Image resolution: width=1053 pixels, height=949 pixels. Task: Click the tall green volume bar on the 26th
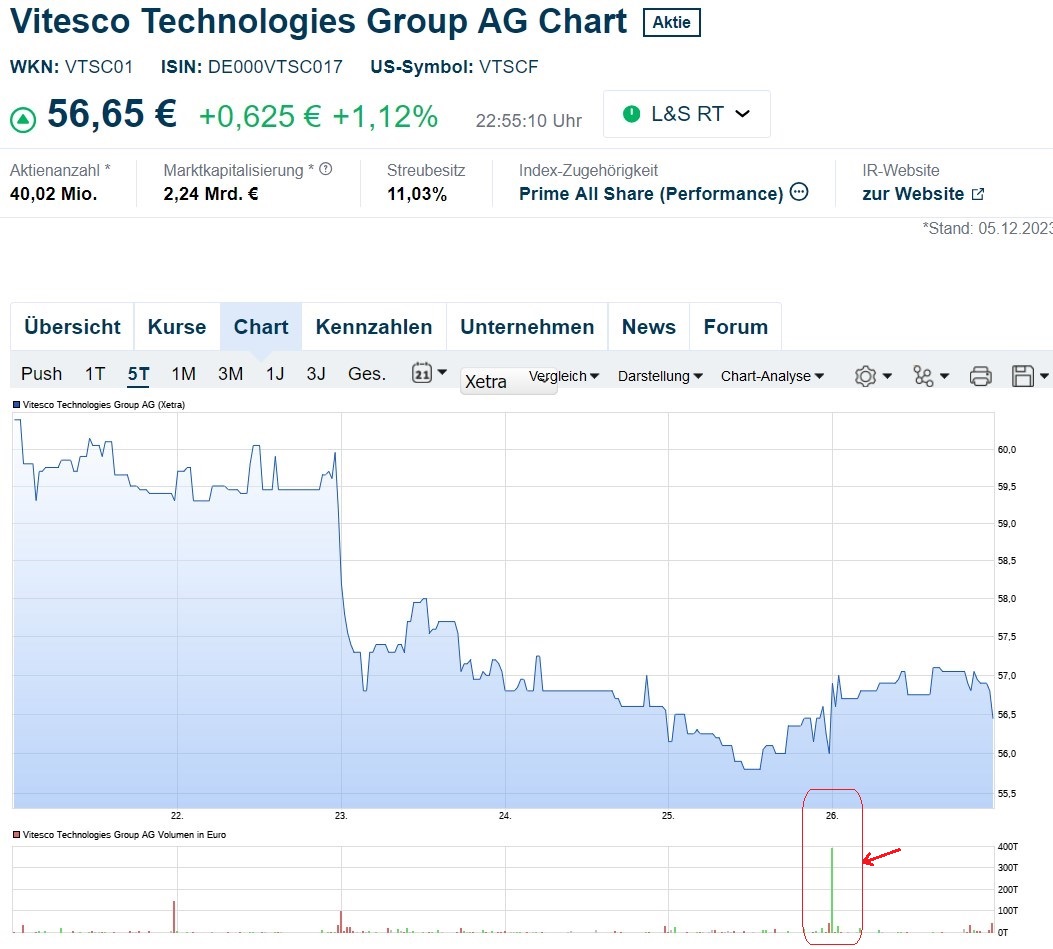[831, 889]
